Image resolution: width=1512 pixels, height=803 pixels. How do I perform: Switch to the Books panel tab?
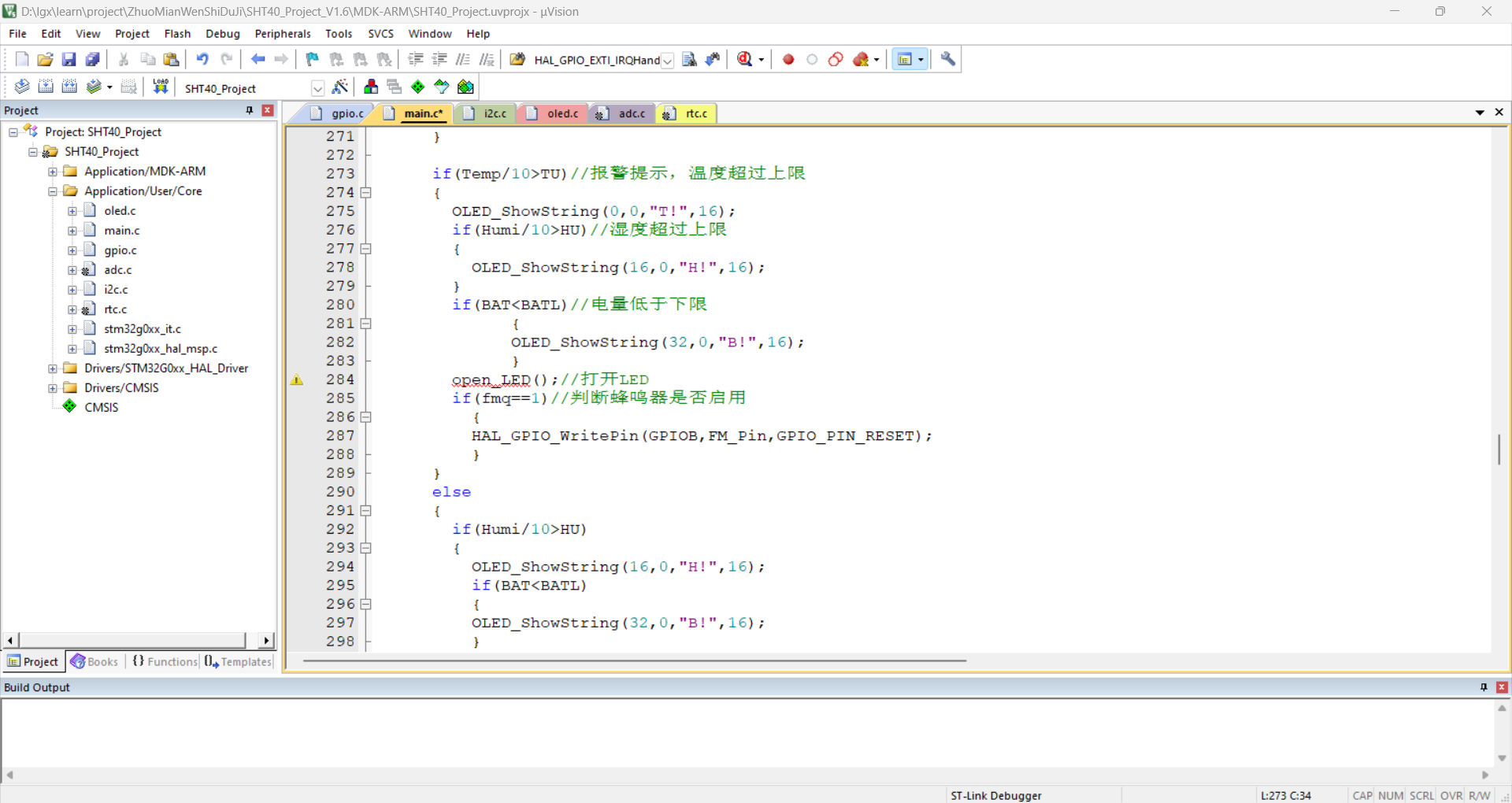[94, 661]
